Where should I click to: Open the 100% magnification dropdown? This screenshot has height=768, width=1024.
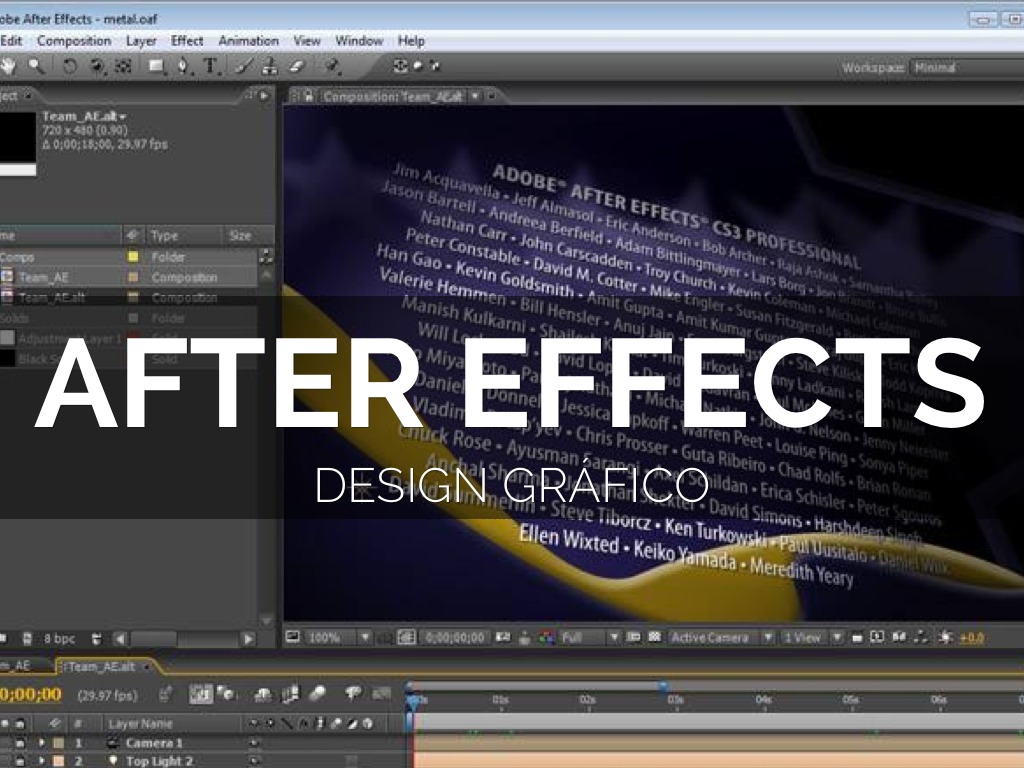pyautogui.click(x=365, y=637)
